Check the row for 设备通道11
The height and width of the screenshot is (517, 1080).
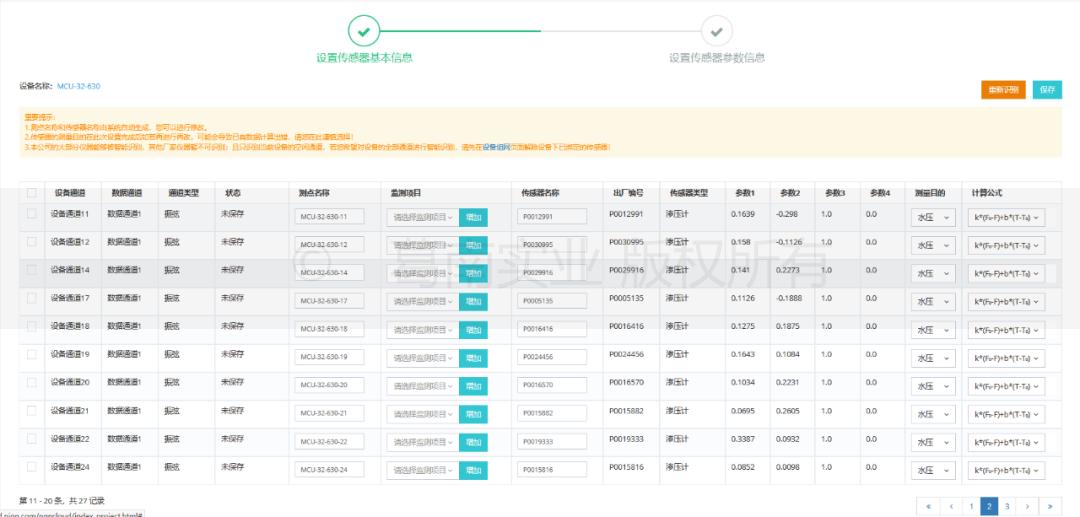(x=32, y=214)
